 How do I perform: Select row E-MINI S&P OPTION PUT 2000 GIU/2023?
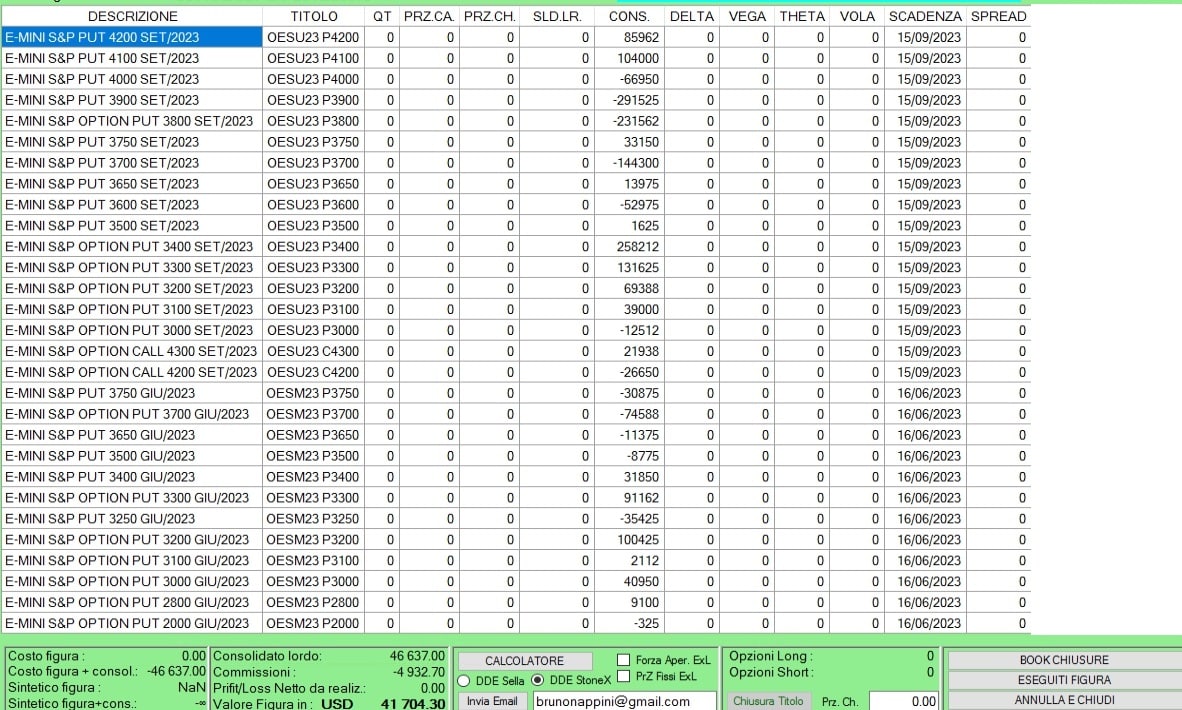[x=516, y=623]
